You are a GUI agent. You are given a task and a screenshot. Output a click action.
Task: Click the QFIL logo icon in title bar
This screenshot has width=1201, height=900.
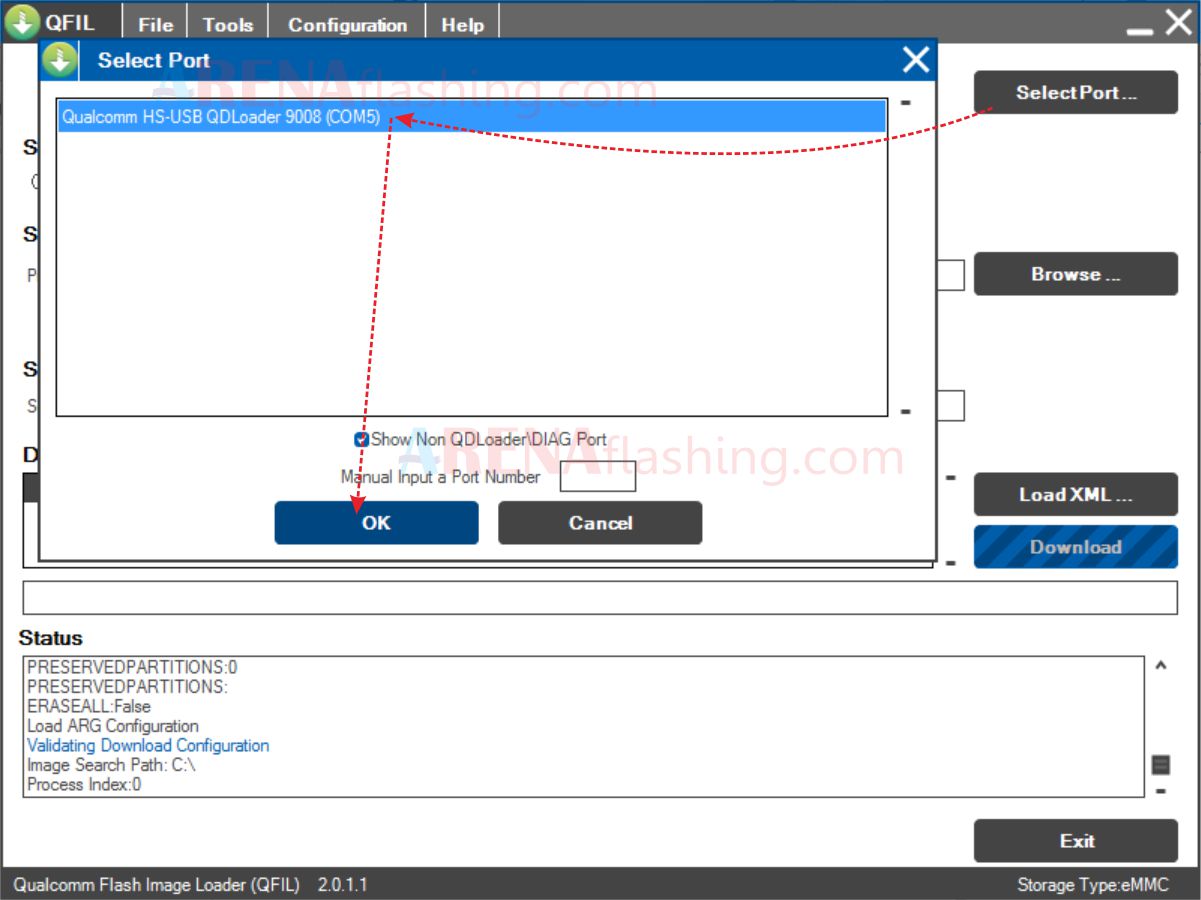(x=22, y=23)
